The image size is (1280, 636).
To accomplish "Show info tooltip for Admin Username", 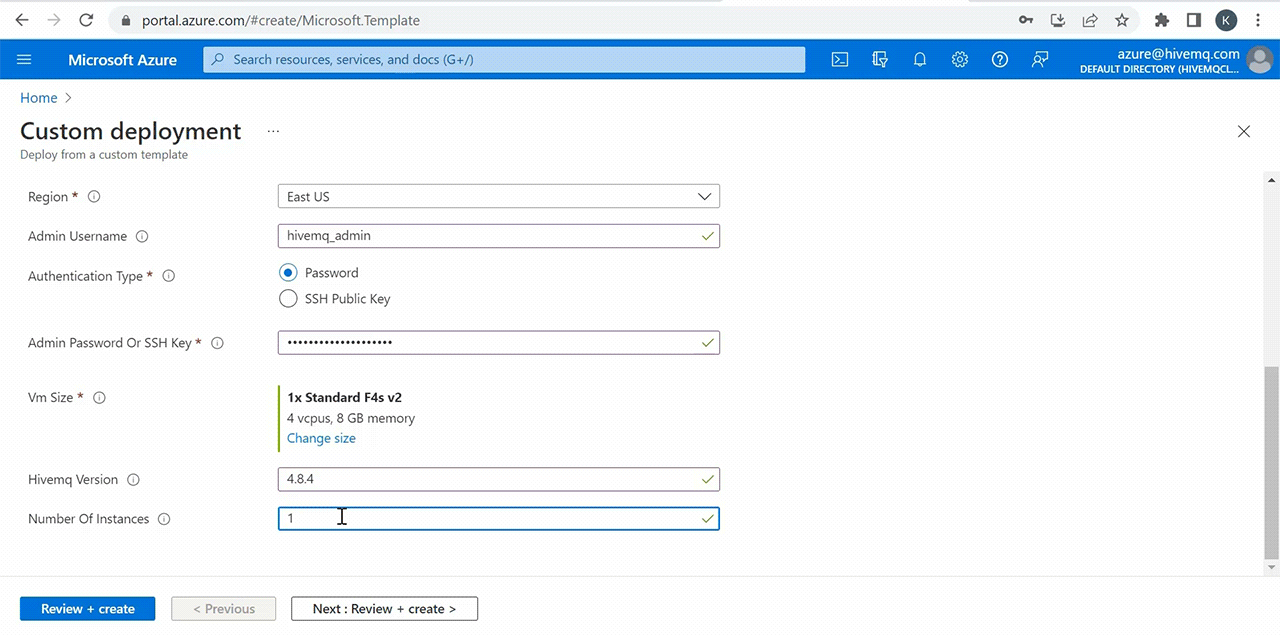I will tap(142, 237).
